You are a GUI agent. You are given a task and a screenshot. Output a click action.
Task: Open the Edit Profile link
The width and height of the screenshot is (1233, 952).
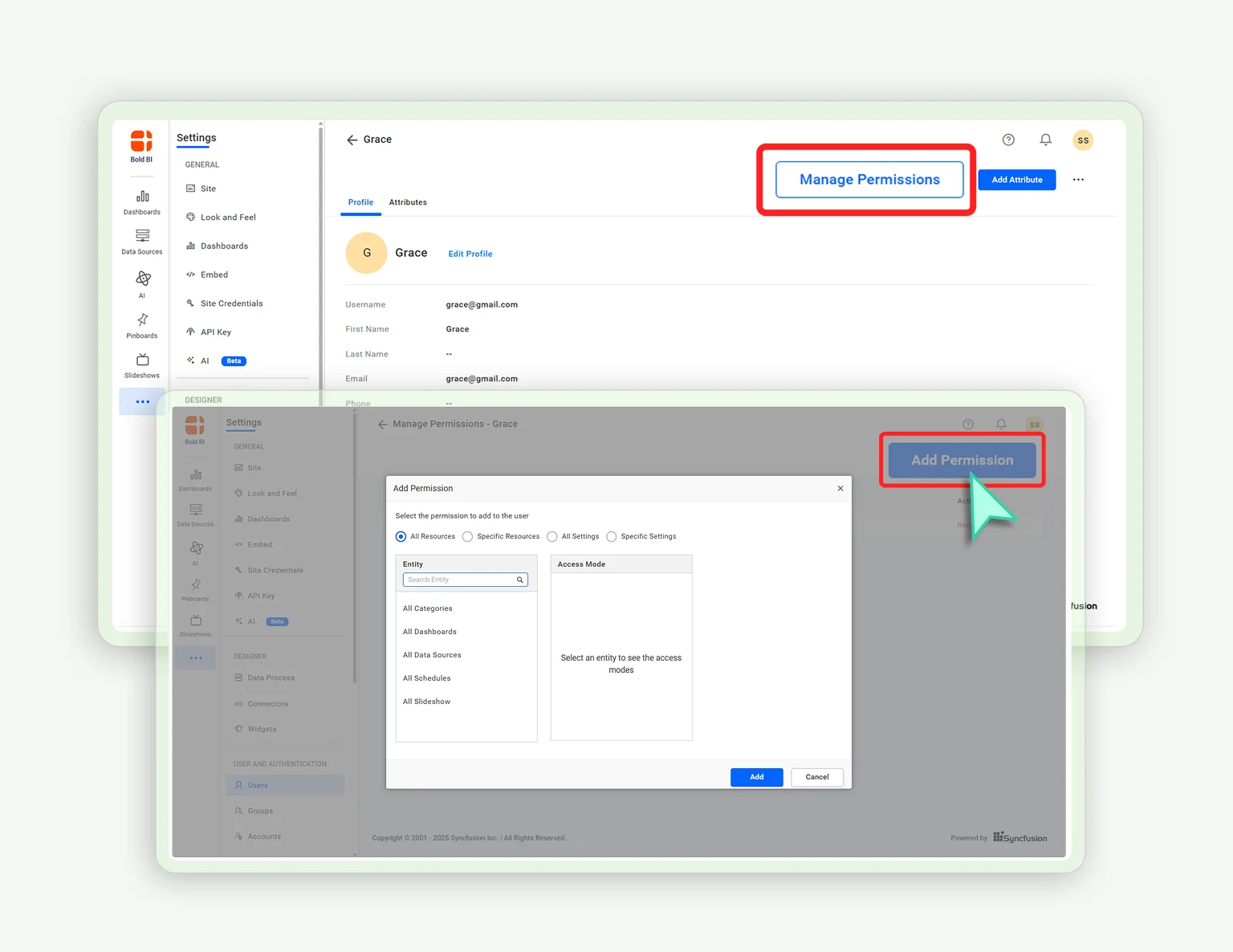[x=470, y=254]
